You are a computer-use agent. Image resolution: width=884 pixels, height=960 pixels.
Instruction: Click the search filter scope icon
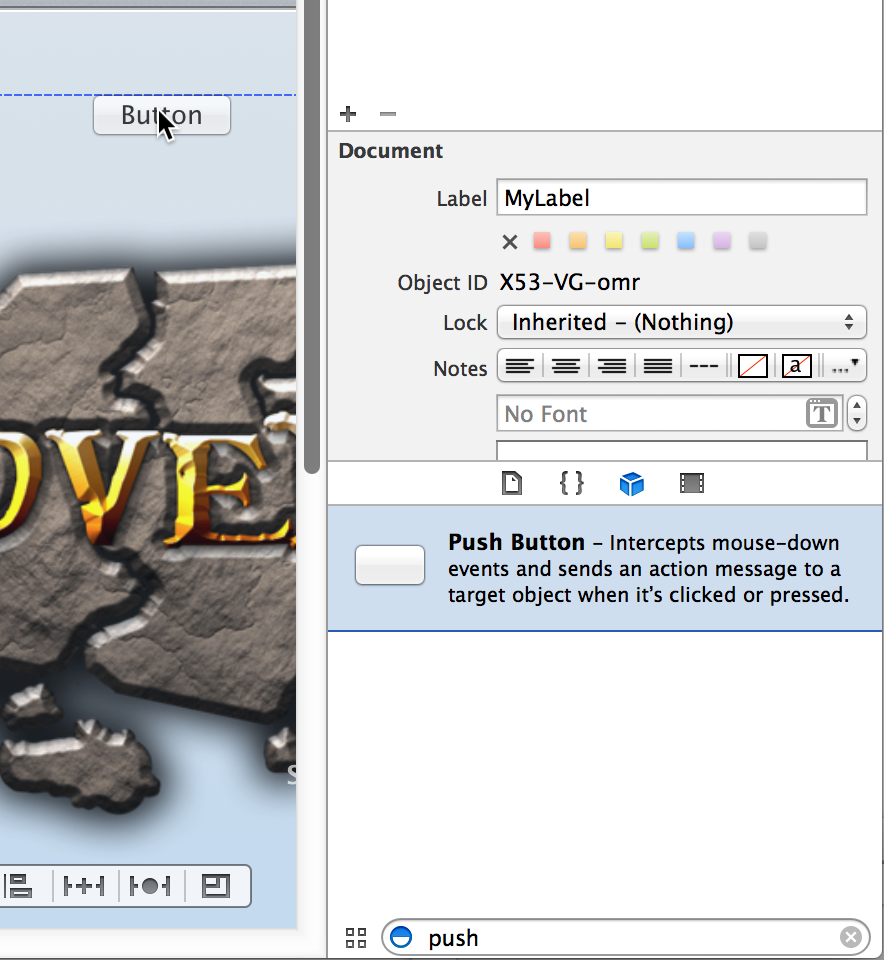click(x=402, y=937)
